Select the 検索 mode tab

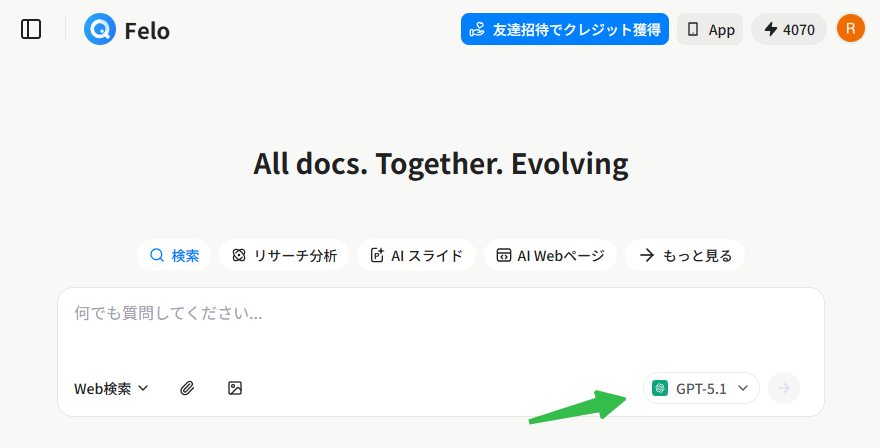[174, 255]
